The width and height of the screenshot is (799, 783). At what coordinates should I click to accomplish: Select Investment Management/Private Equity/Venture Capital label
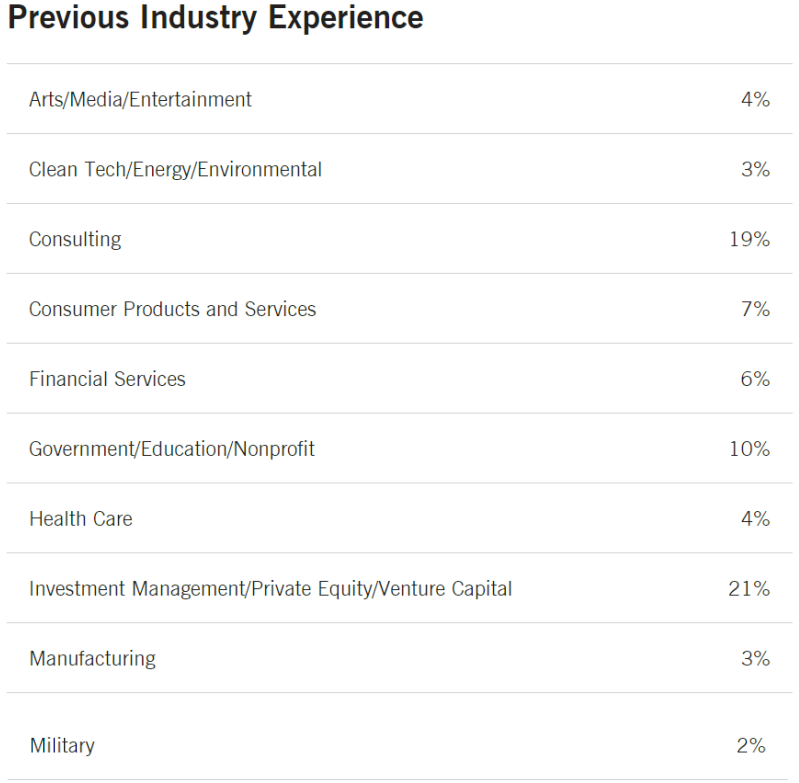(x=270, y=590)
